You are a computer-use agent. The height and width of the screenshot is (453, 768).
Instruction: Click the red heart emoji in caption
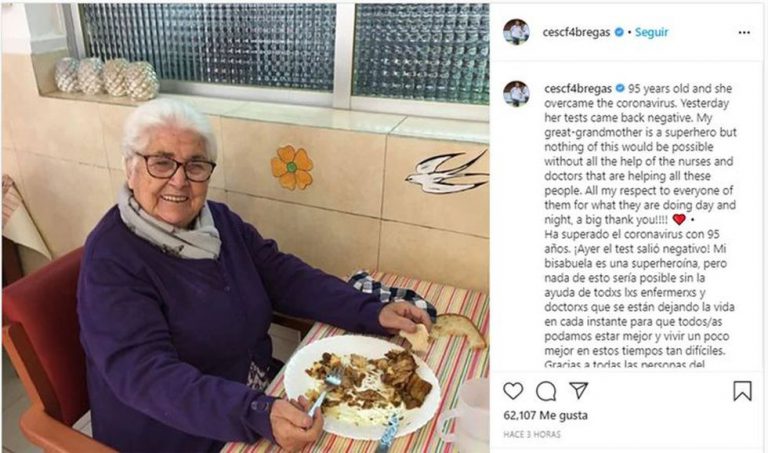click(x=679, y=219)
